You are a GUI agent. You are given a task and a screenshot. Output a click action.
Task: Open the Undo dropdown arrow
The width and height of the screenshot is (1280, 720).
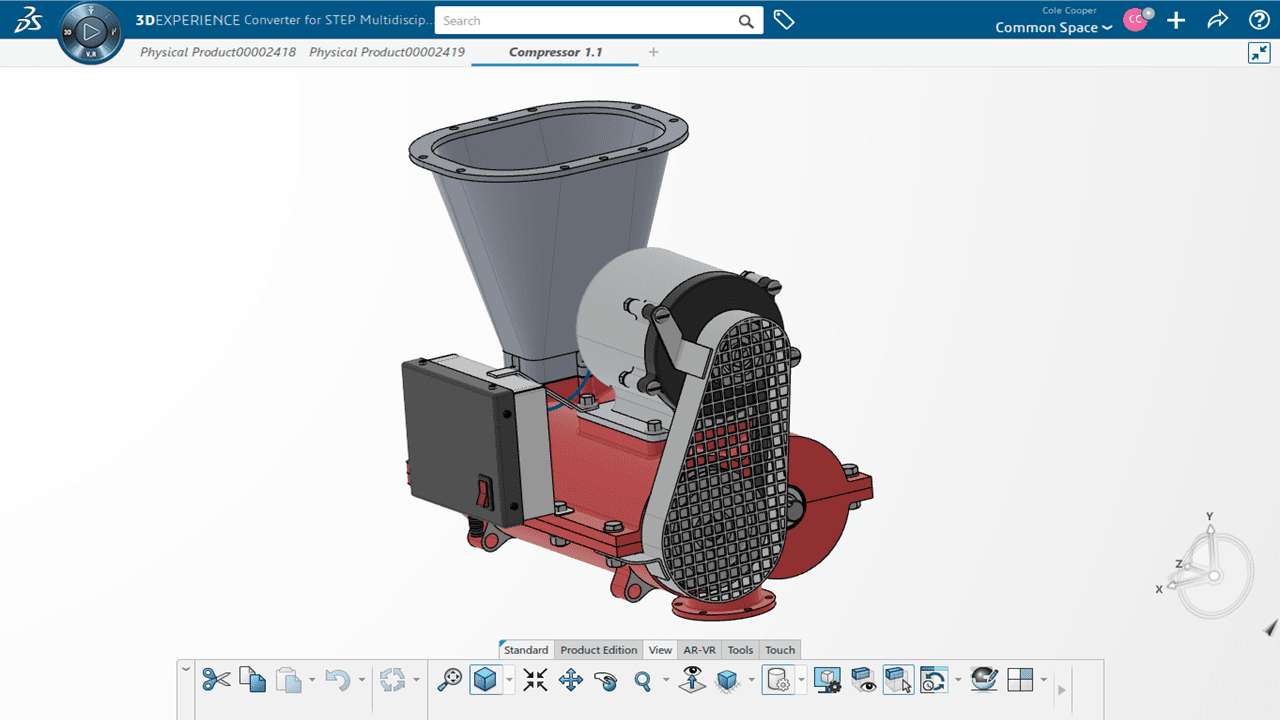(x=362, y=681)
